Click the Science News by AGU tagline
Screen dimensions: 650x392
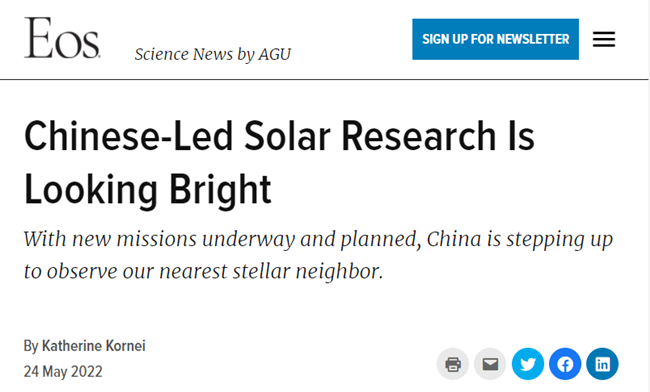tap(213, 54)
